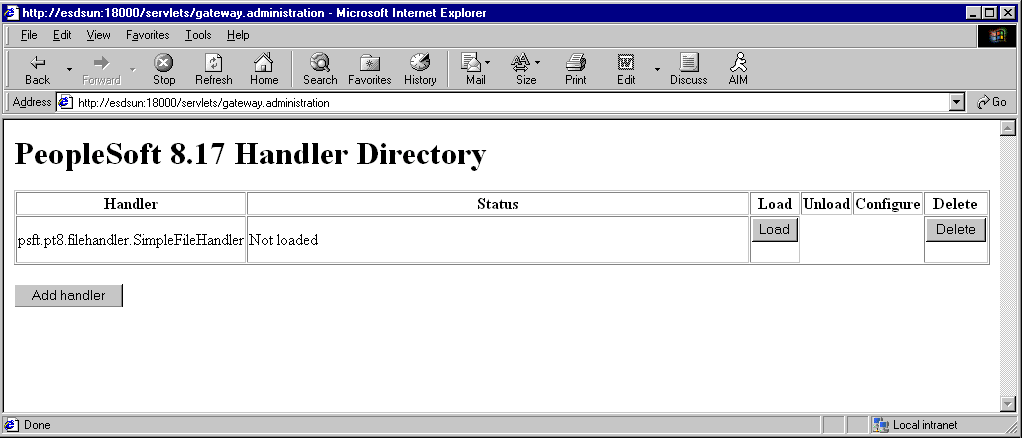The image size is (1022, 438).
Task: Open the Mail button dropdown arrow
Action: tap(487, 63)
